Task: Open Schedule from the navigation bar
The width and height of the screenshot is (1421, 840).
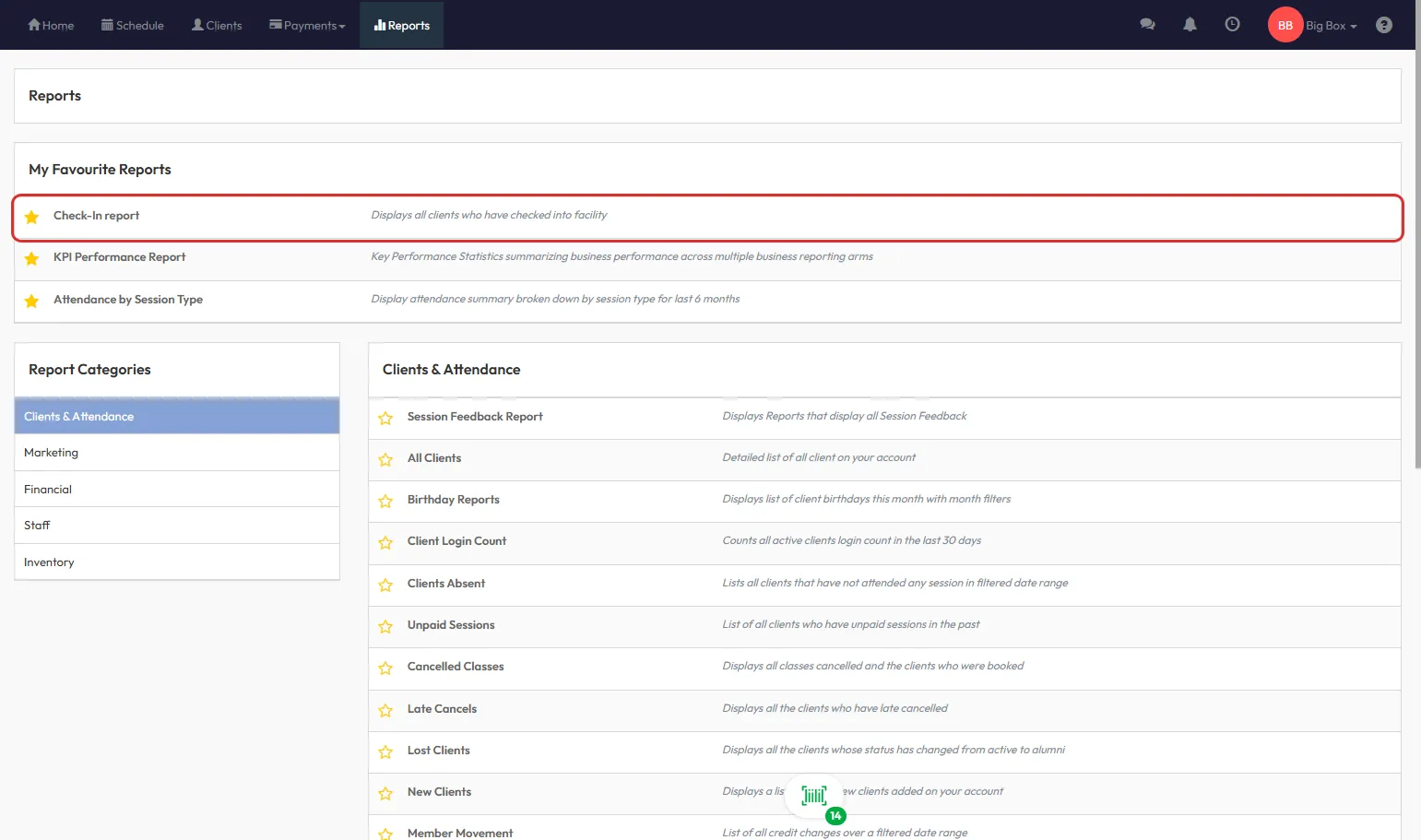Action: pyautogui.click(x=133, y=25)
